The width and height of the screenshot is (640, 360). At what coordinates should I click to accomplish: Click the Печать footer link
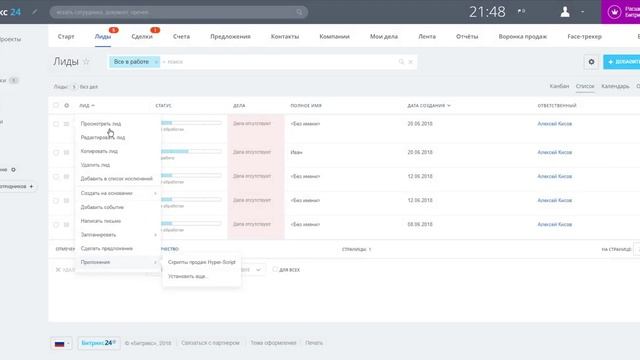click(314, 343)
